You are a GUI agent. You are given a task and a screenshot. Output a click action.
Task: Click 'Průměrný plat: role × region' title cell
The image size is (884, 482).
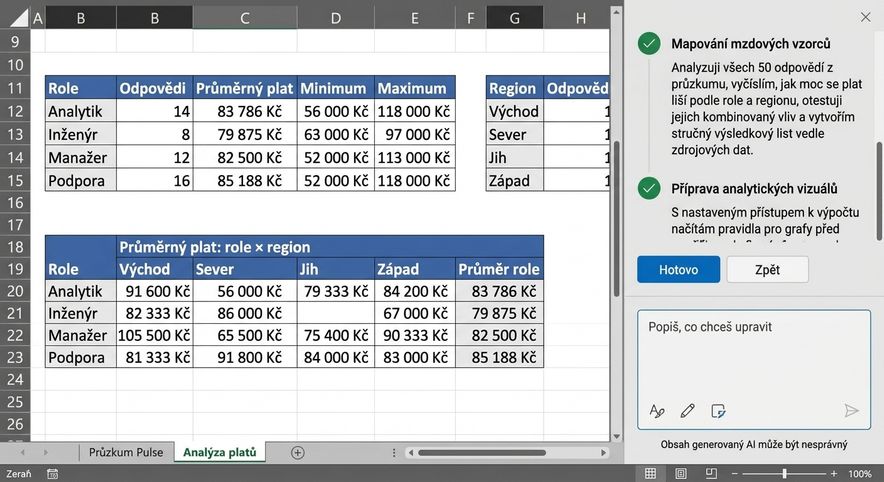click(x=330, y=247)
